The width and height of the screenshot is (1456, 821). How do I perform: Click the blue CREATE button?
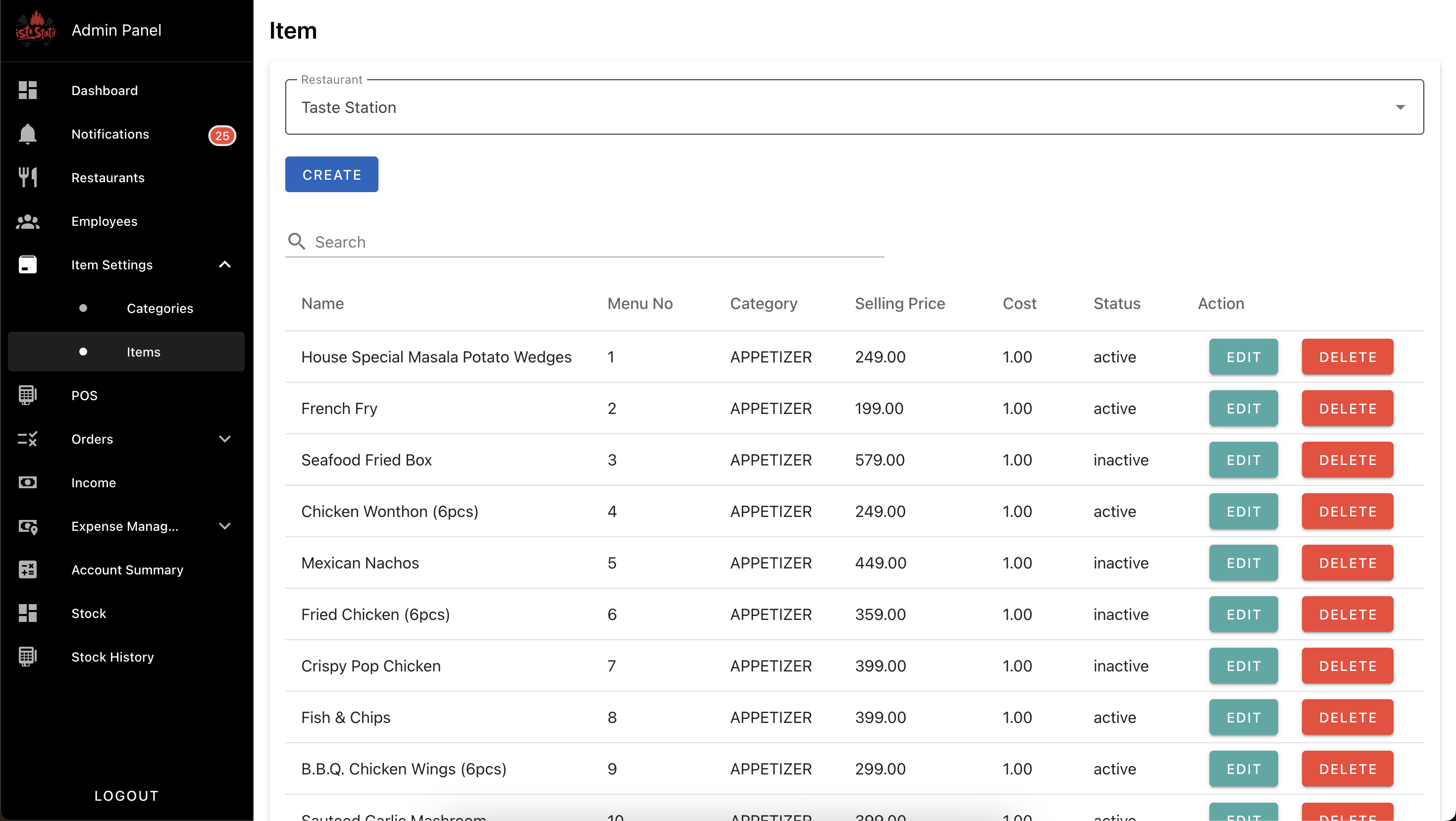[331, 175]
